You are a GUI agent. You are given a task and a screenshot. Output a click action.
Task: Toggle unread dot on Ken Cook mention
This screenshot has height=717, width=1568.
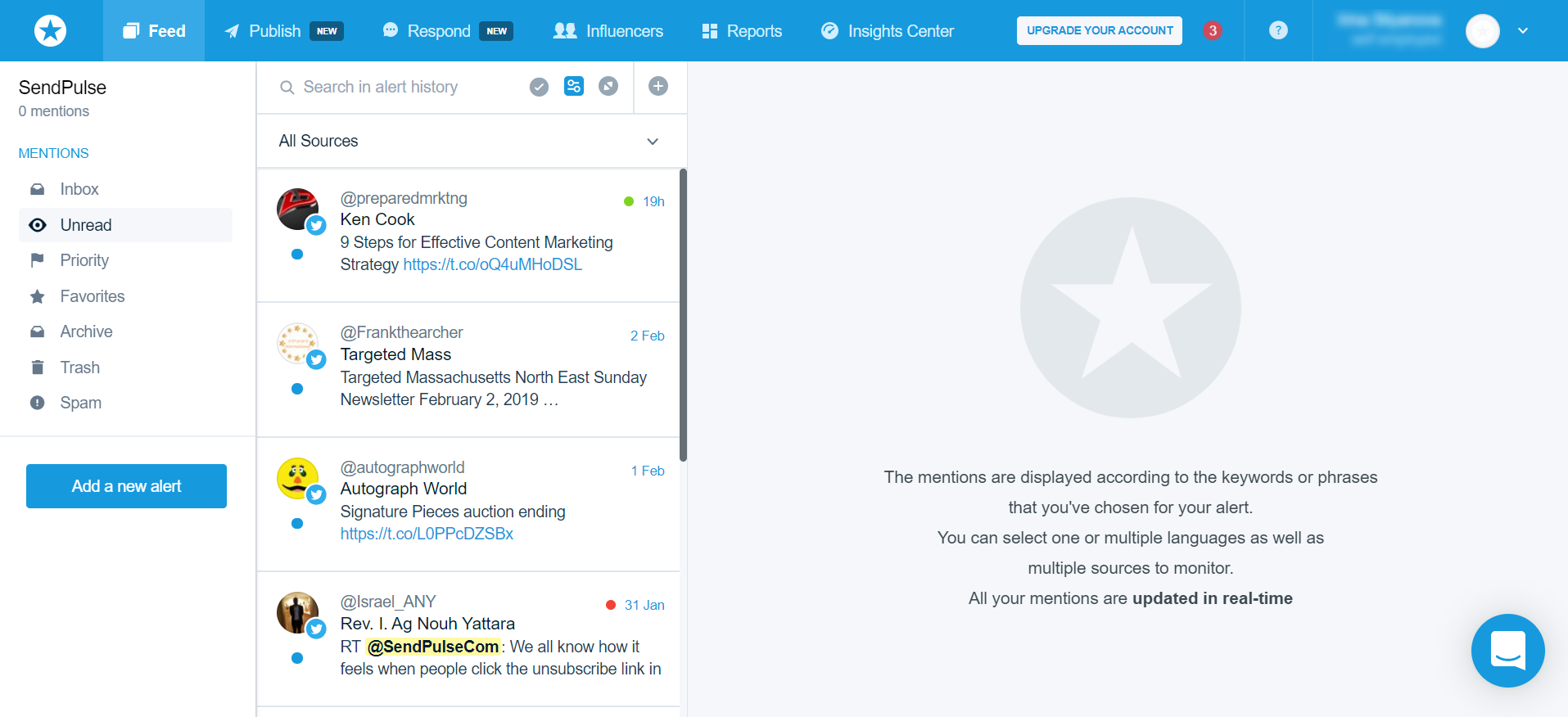point(297,255)
